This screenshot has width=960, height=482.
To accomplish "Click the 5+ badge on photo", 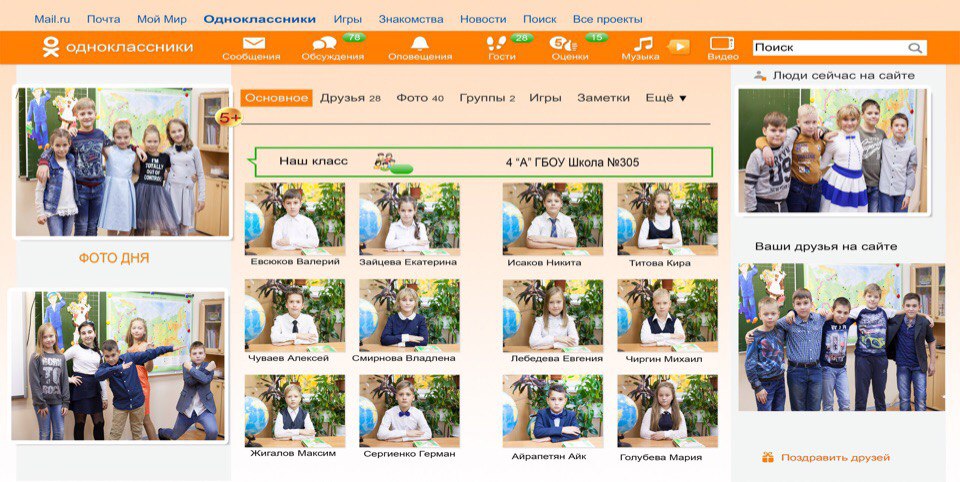I will click(230, 117).
